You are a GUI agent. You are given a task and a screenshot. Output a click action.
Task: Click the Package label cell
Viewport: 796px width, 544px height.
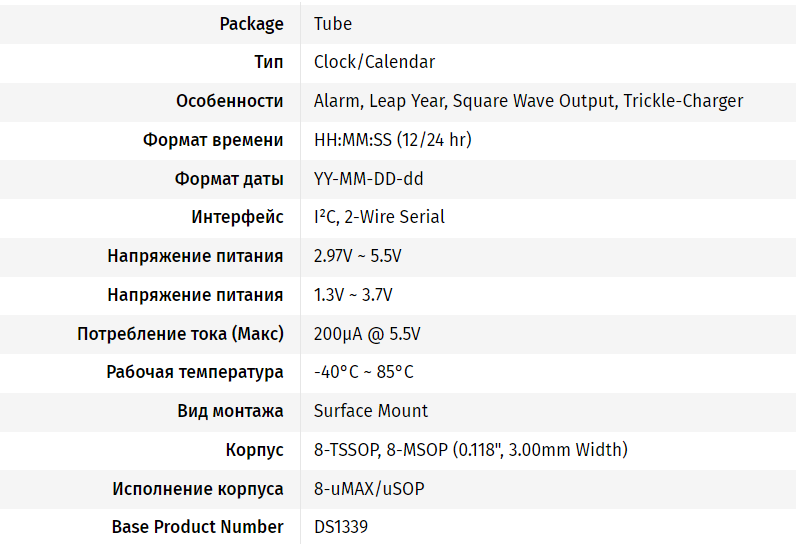tap(251, 24)
